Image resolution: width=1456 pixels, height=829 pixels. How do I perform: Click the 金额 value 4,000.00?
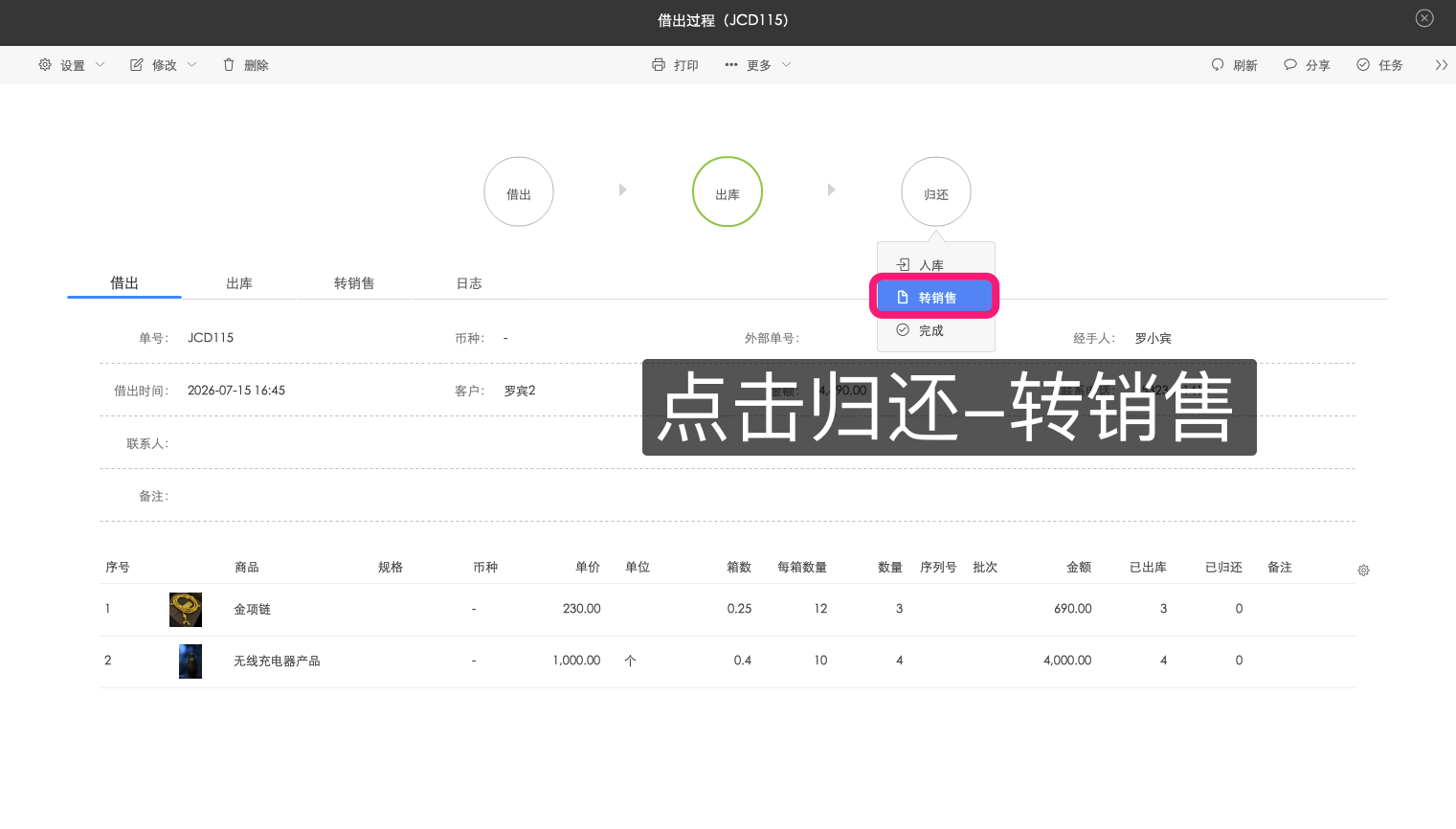(1067, 661)
